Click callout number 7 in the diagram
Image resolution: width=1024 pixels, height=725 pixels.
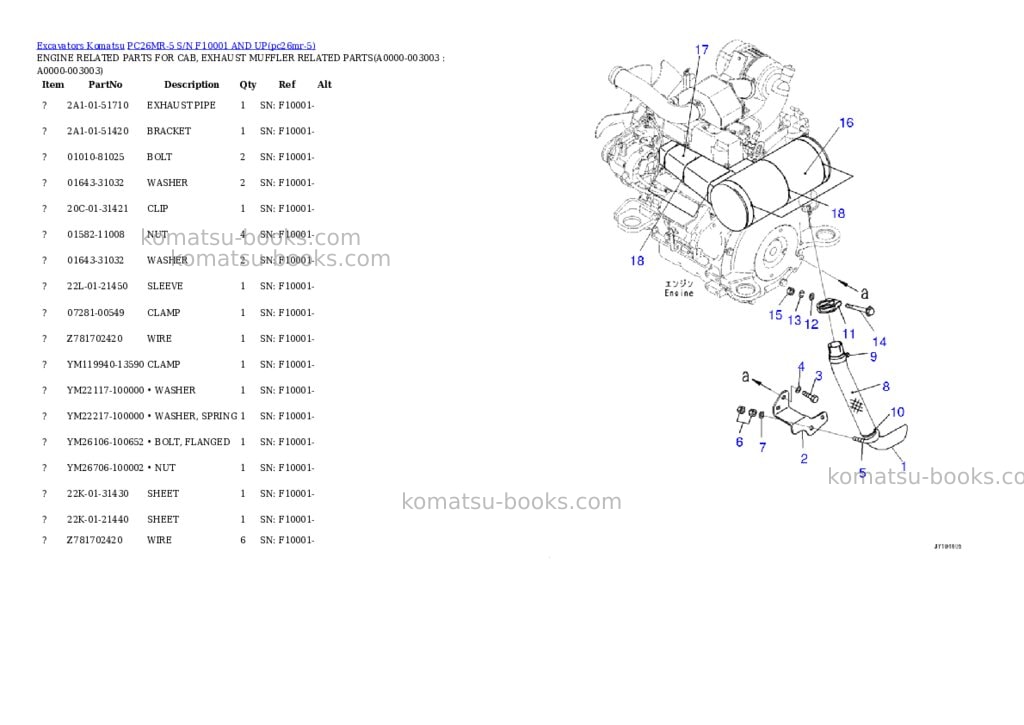tap(762, 447)
